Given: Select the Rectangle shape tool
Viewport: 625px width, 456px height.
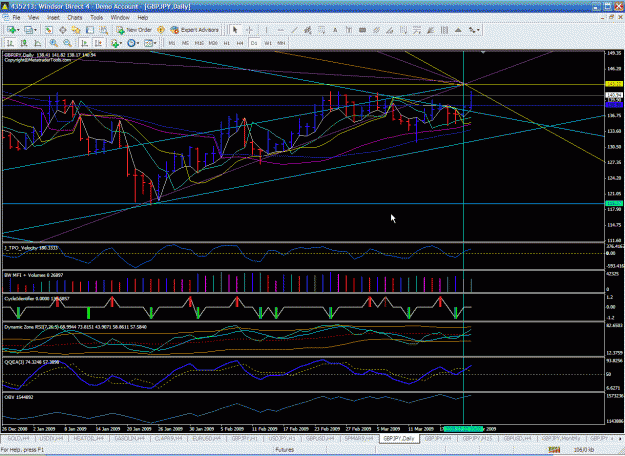Looking at the screenshot, I should (362, 30).
